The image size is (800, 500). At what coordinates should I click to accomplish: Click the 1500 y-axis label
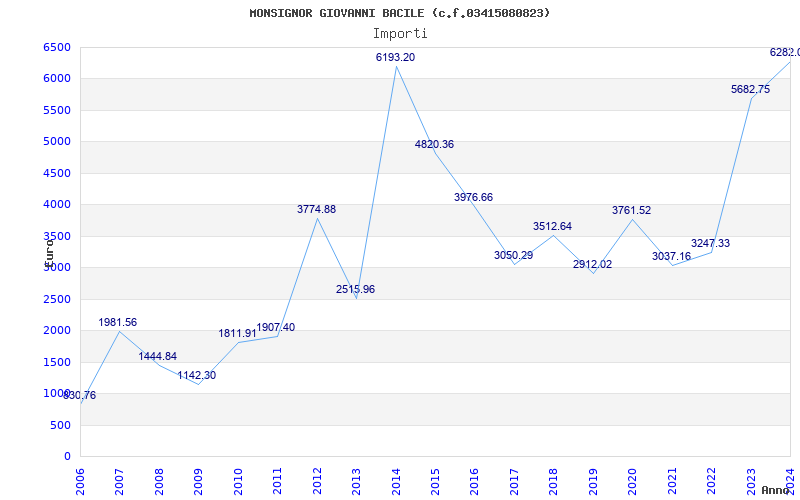[57, 362]
